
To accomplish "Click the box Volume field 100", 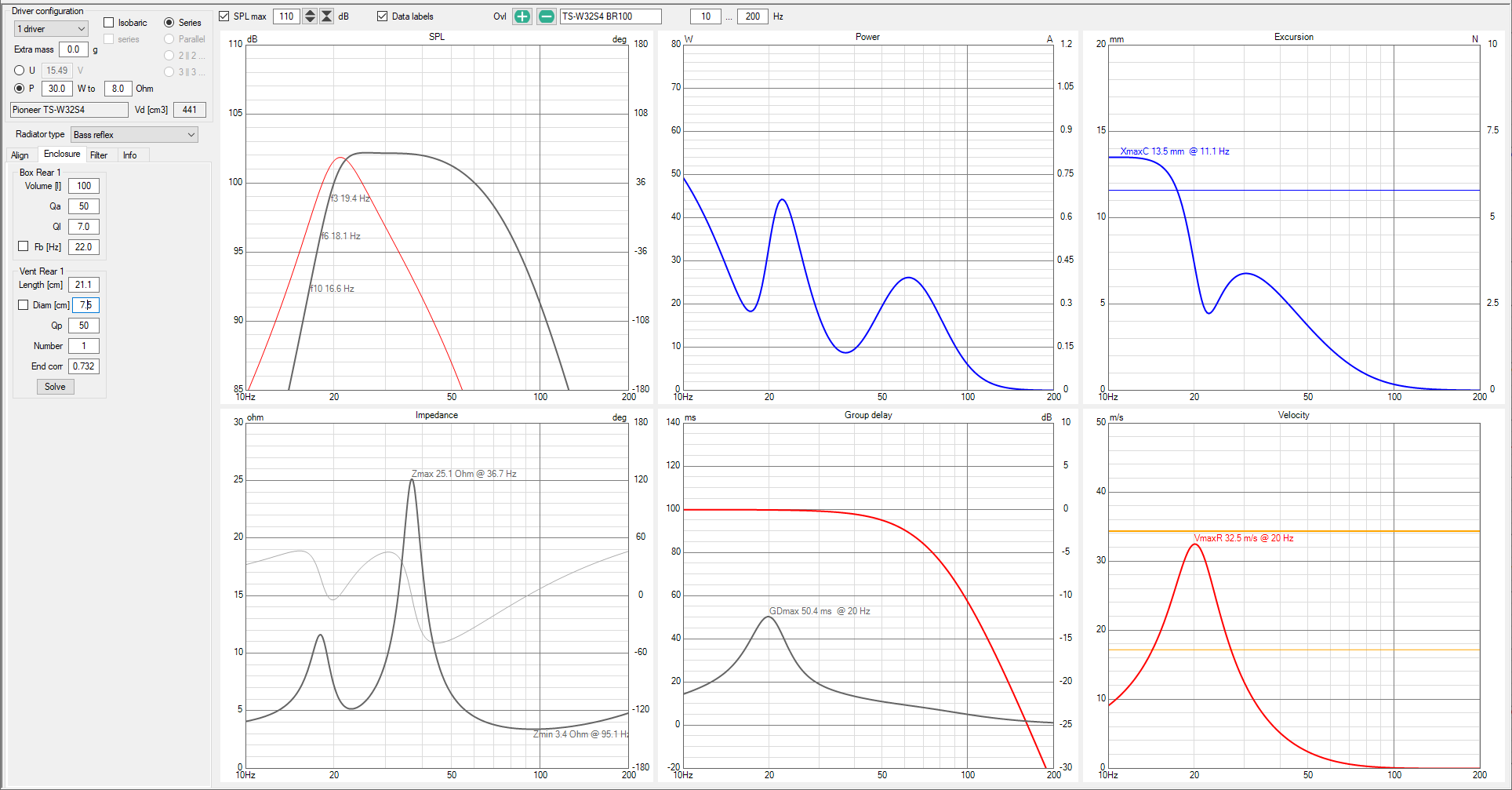I will (x=84, y=186).
